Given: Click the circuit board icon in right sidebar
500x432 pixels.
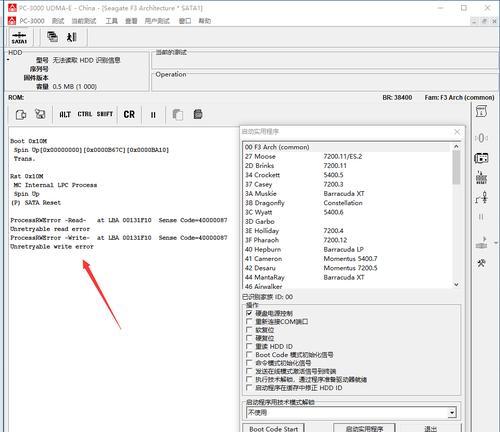Looking at the screenshot, I should 481,178.
